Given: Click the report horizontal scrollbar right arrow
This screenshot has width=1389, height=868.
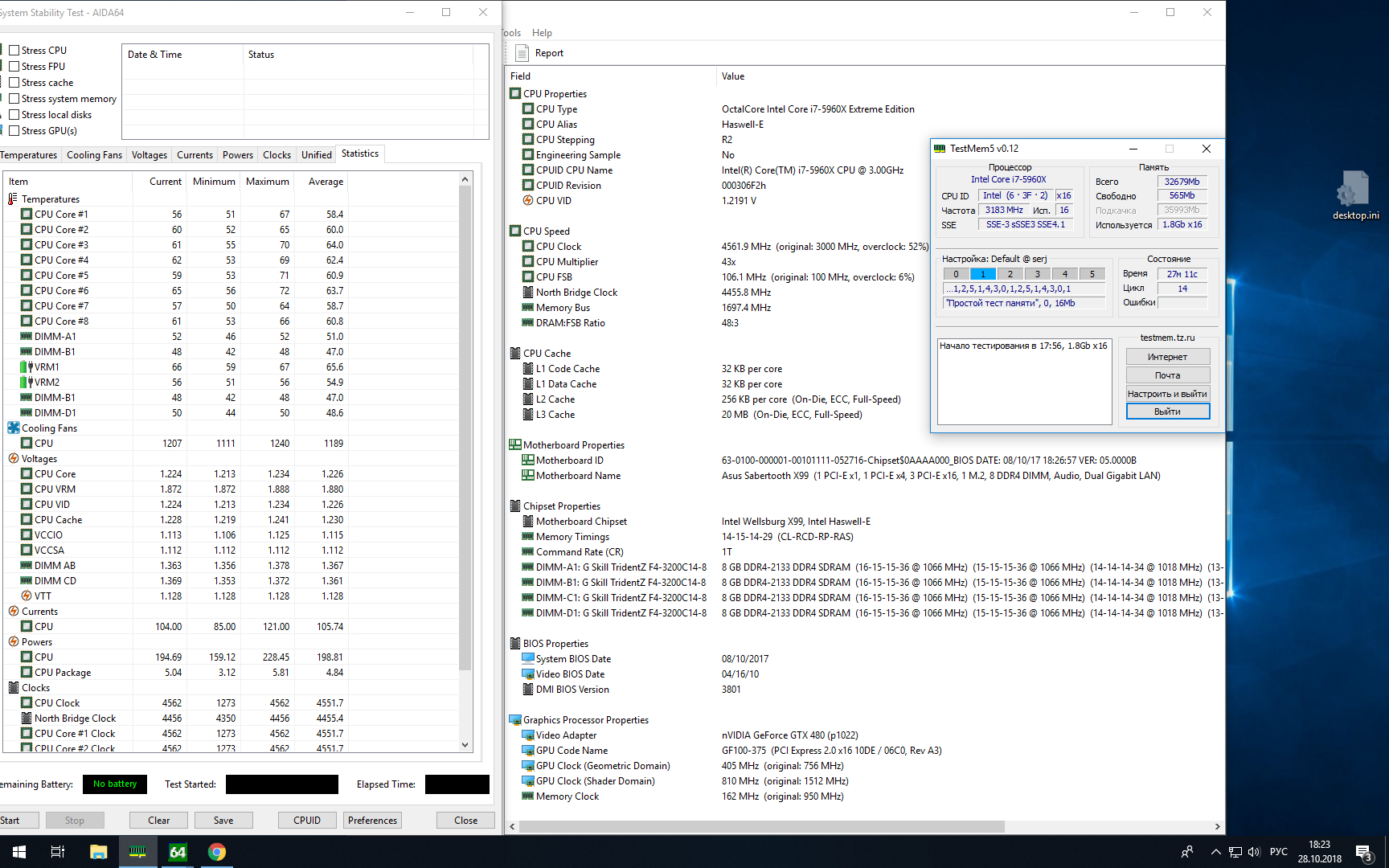Looking at the screenshot, I should pyautogui.click(x=1217, y=826).
